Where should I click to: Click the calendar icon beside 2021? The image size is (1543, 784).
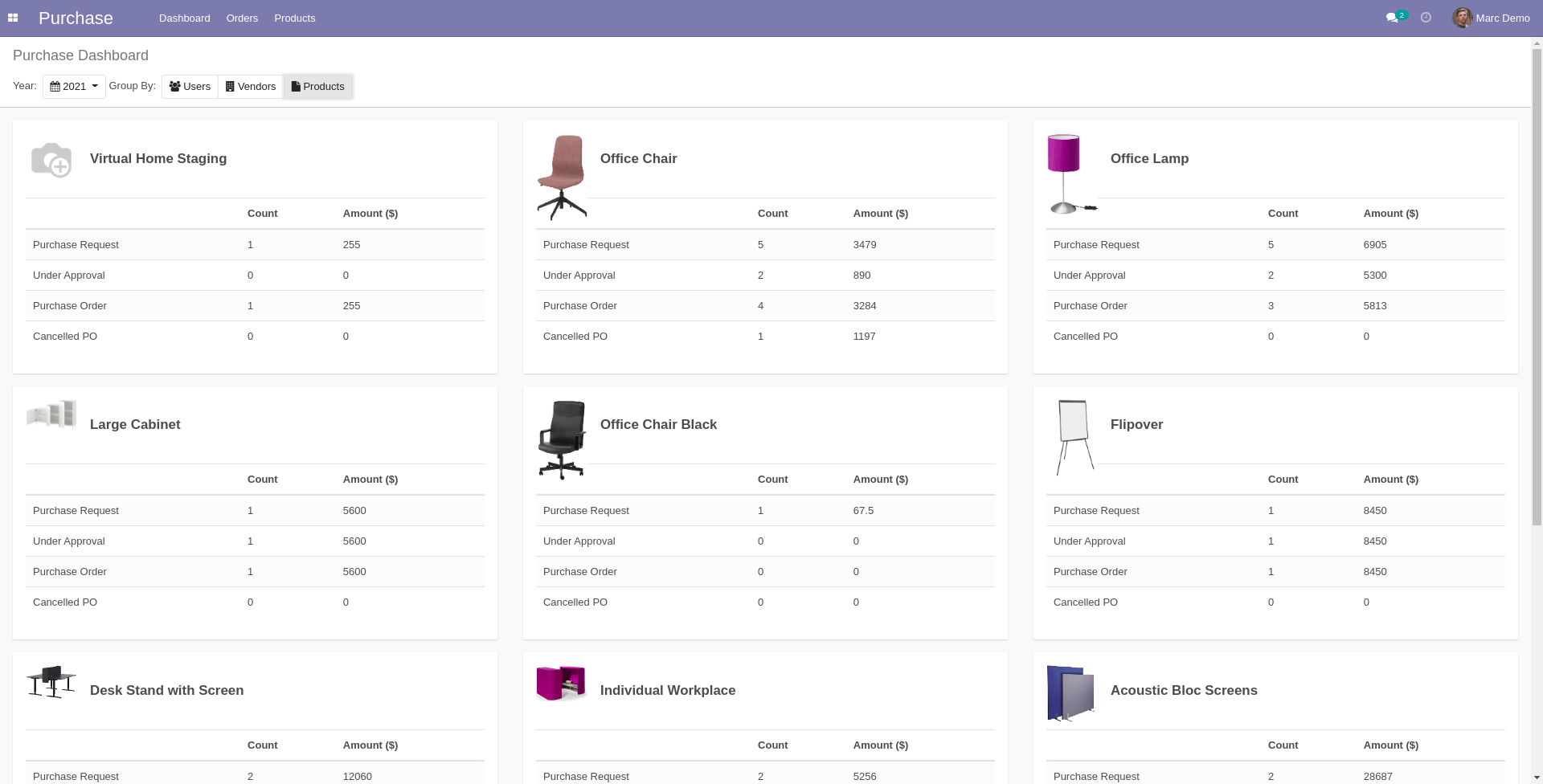click(x=54, y=86)
